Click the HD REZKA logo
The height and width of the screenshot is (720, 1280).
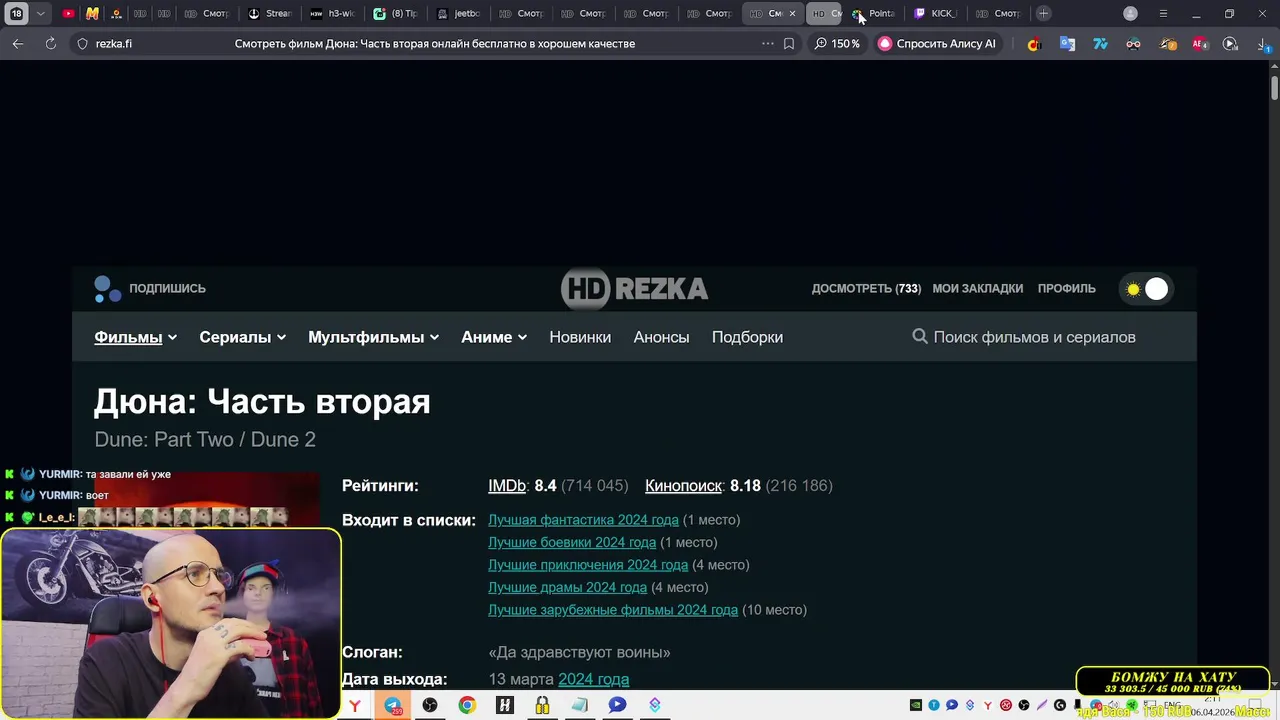tap(634, 289)
